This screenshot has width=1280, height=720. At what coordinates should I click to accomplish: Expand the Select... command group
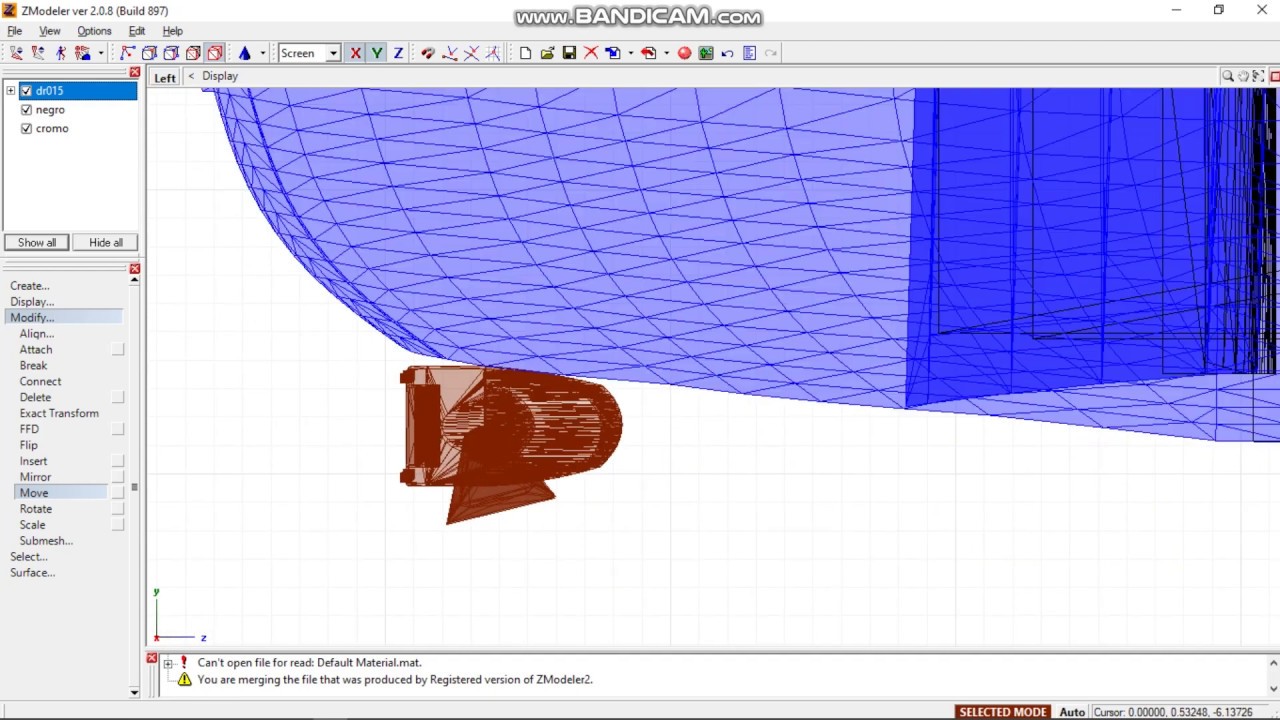click(29, 557)
